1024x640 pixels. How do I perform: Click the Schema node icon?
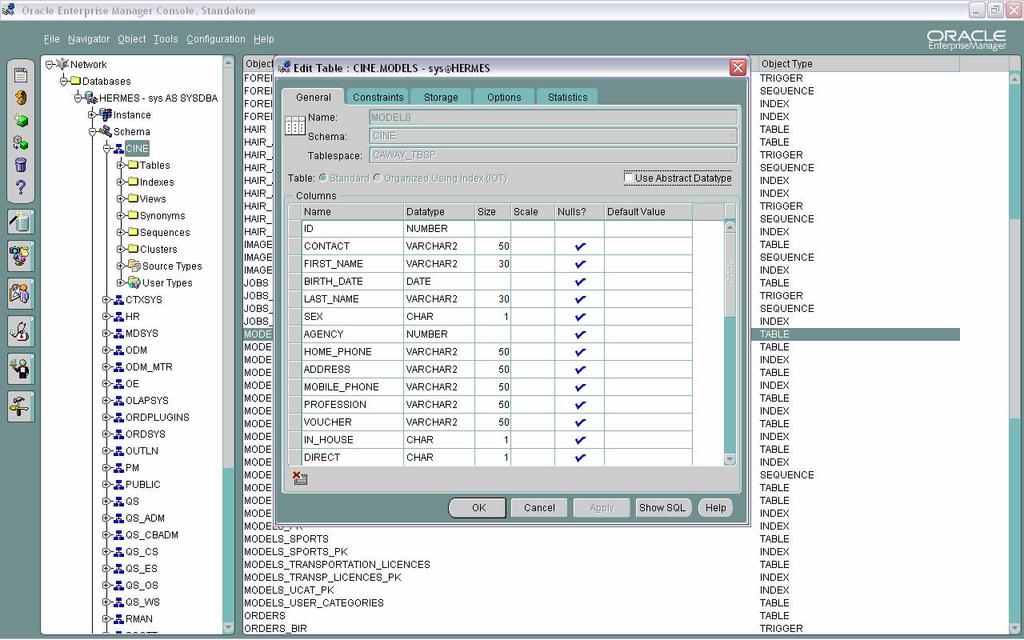tap(105, 131)
